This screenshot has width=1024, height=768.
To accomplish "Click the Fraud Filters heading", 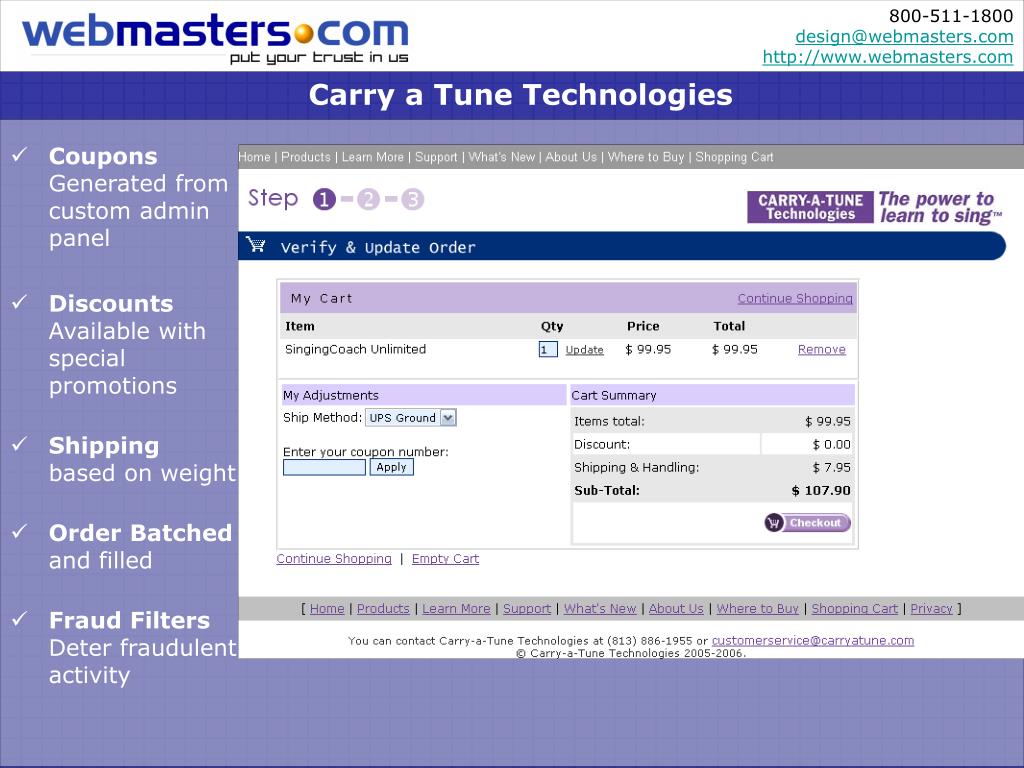I will pyautogui.click(x=129, y=620).
